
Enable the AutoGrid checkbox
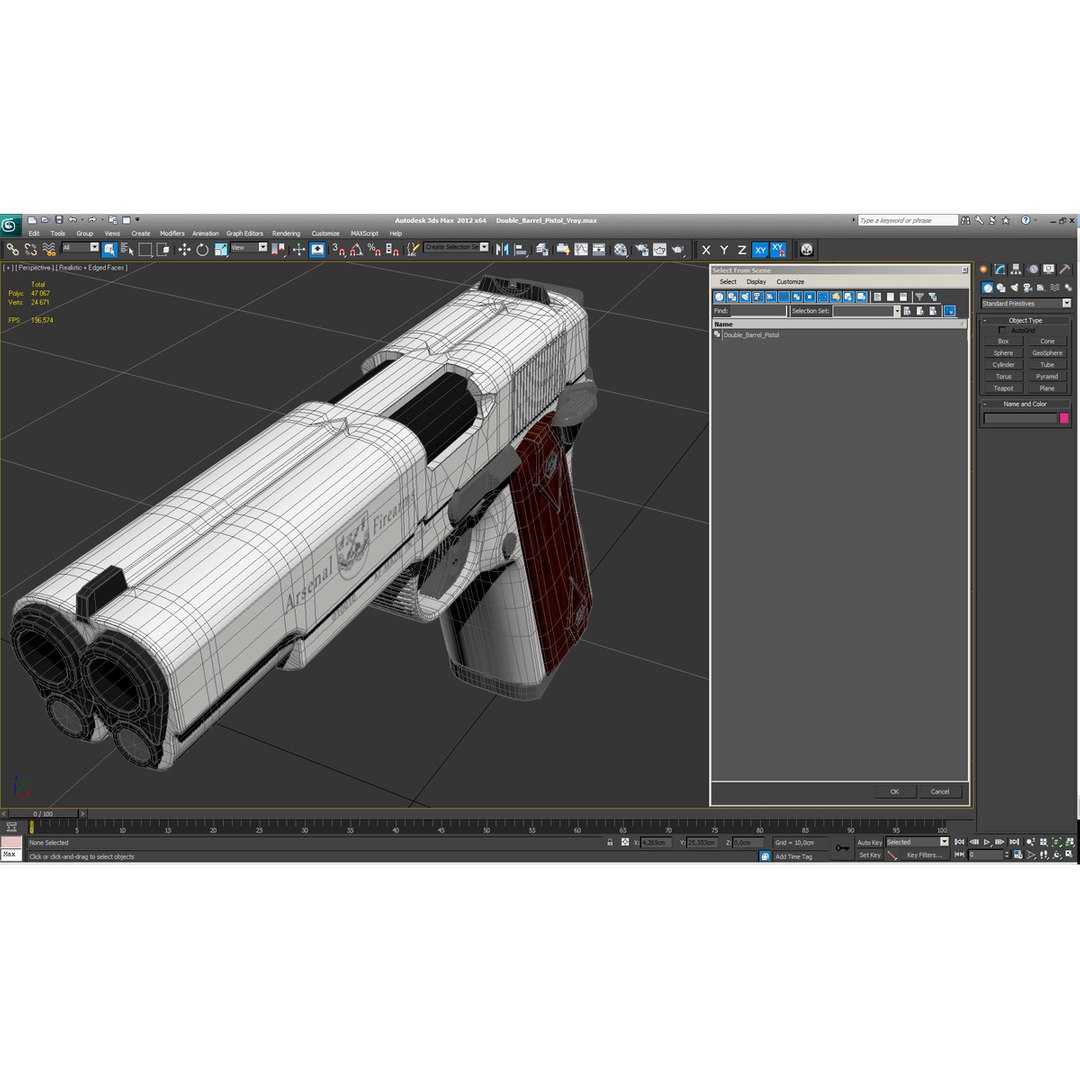1002,331
